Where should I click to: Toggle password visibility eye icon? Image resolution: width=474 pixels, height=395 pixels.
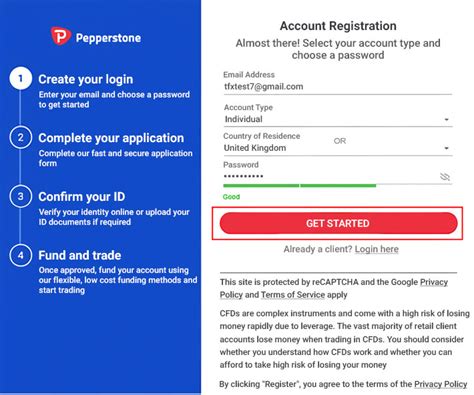pos(445,177)
